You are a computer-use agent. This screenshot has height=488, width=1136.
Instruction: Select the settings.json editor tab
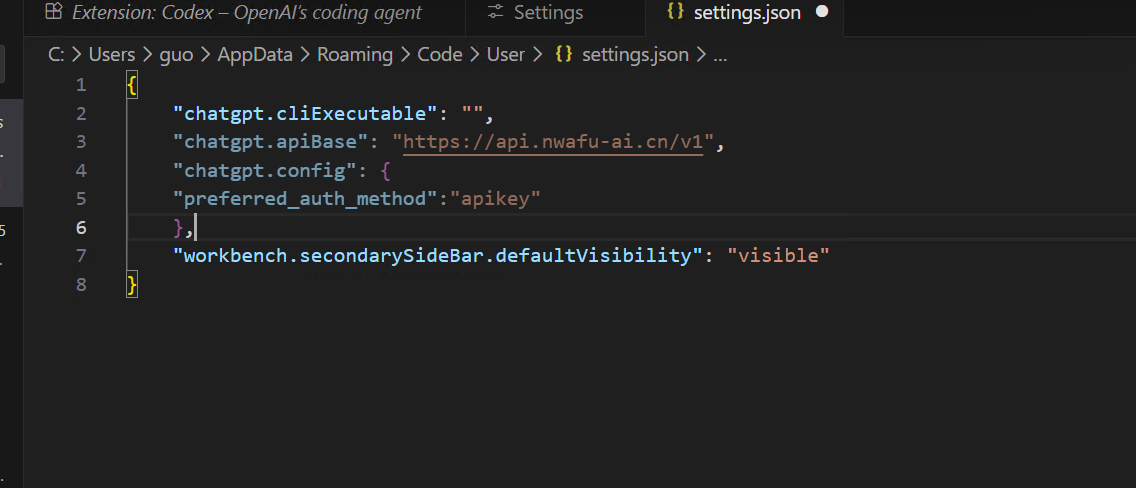[x=747, y=13]
